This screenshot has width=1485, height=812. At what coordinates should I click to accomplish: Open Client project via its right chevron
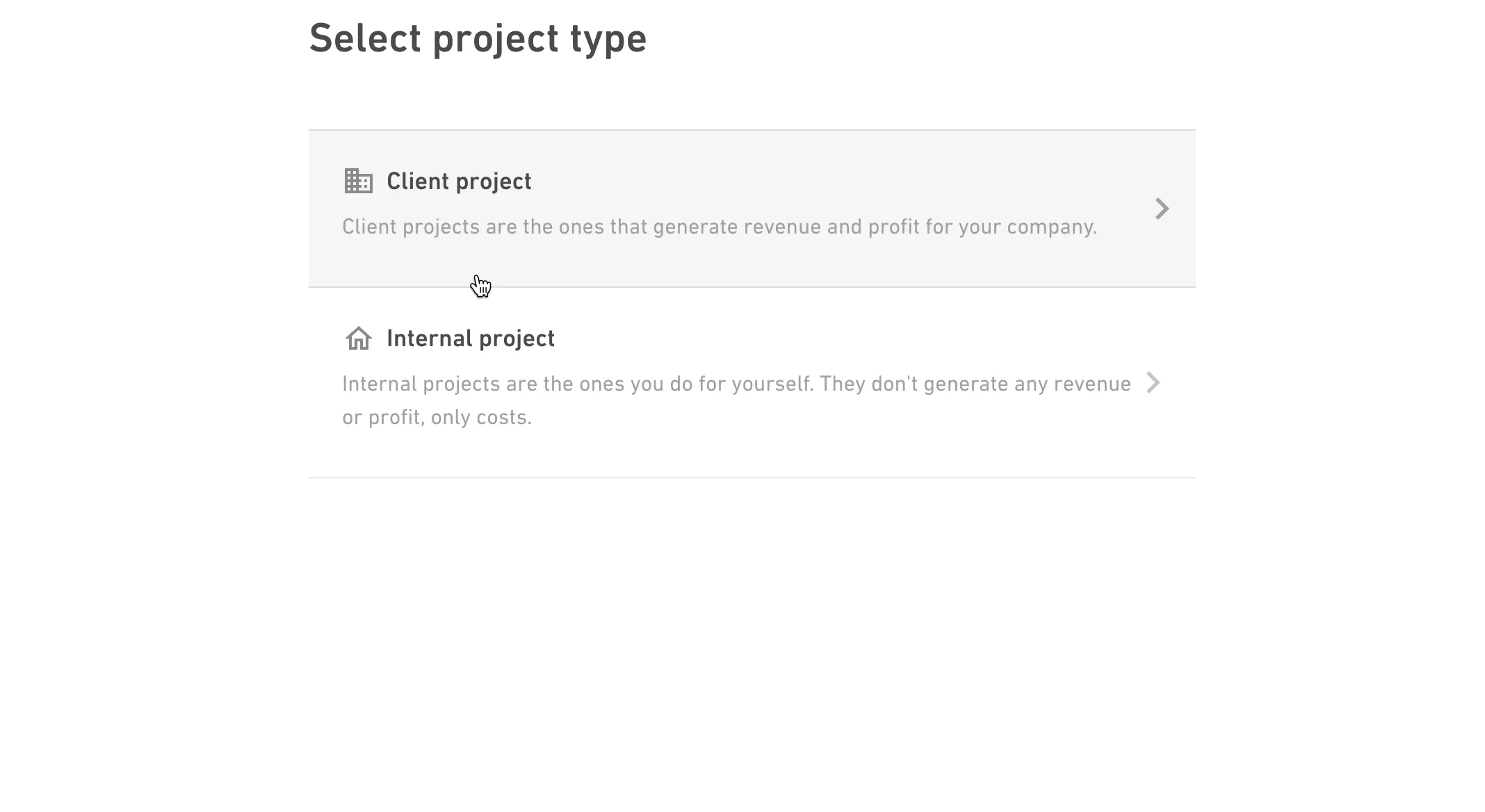(x=1162, y=209)
